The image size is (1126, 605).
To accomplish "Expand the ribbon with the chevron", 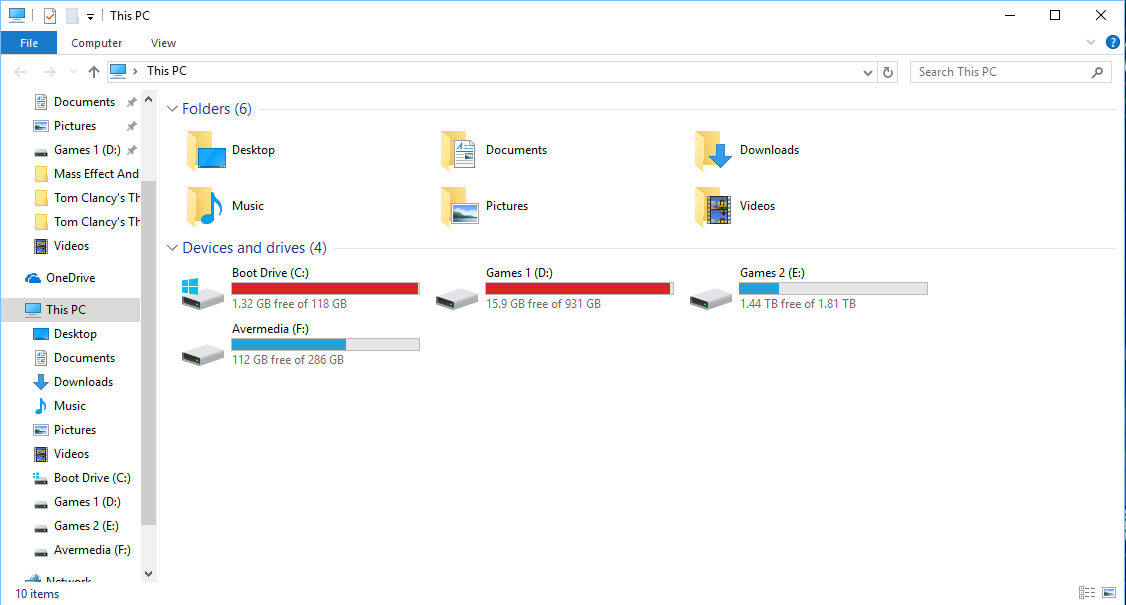I will [x=1091, y=43].
